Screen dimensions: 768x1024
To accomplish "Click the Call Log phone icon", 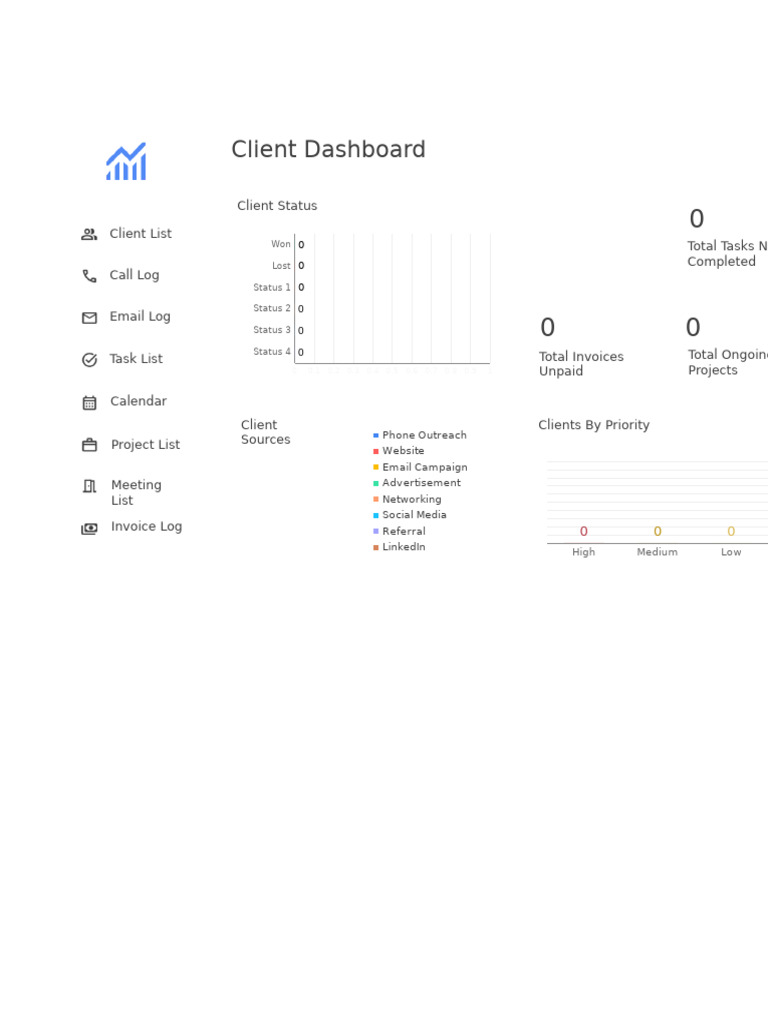I will tap(89, 276).
